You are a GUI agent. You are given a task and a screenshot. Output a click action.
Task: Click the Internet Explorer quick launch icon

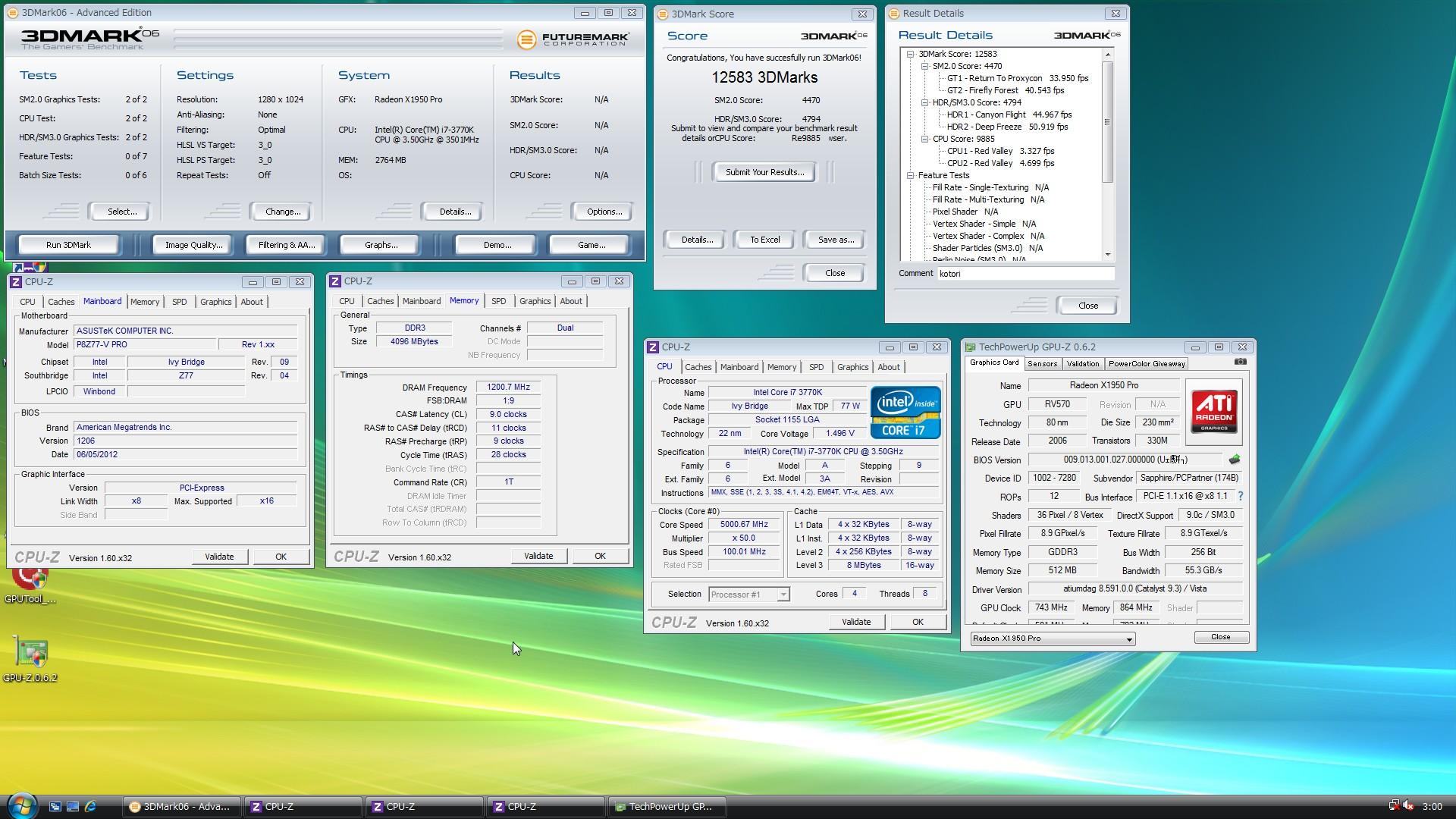[x=90, y=807]
